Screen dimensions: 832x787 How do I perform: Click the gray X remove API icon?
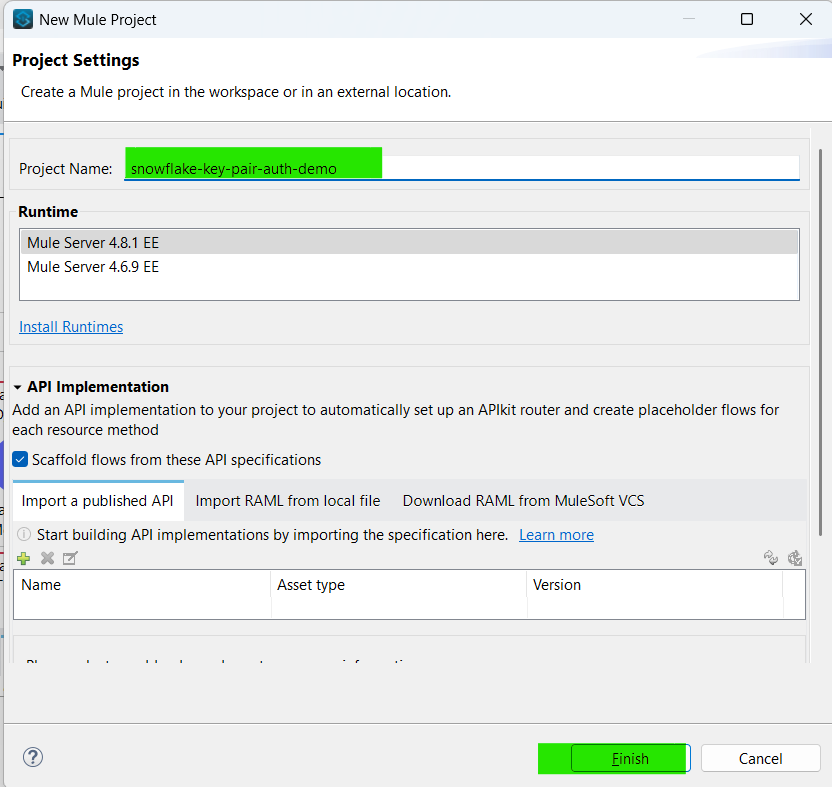(47, 558)
